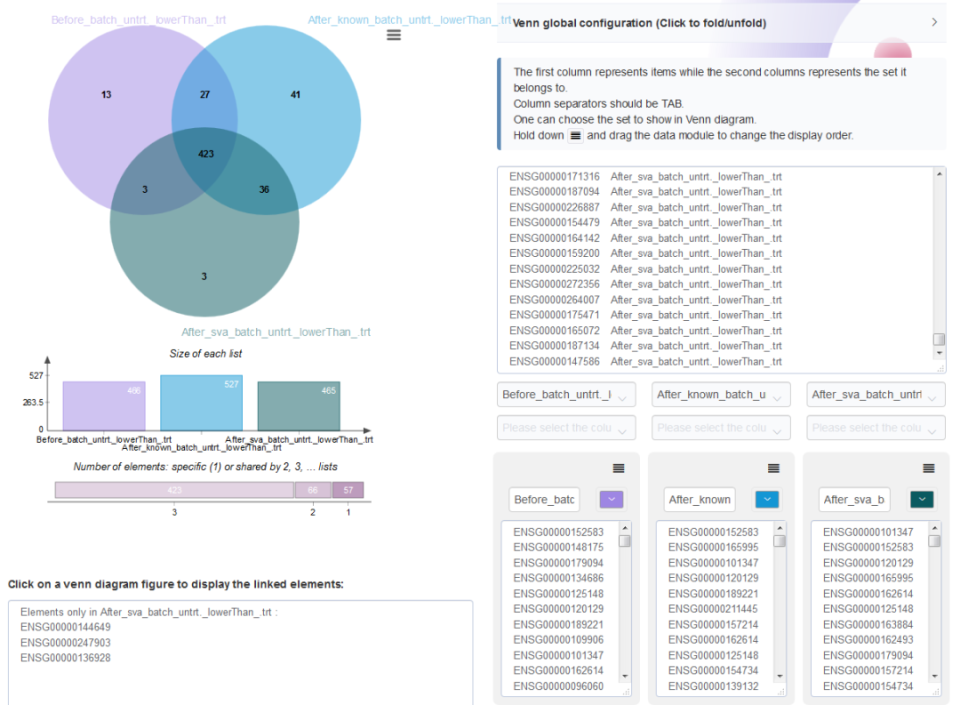Click the drag handle icon of the After_known module

tap(773, 468)
